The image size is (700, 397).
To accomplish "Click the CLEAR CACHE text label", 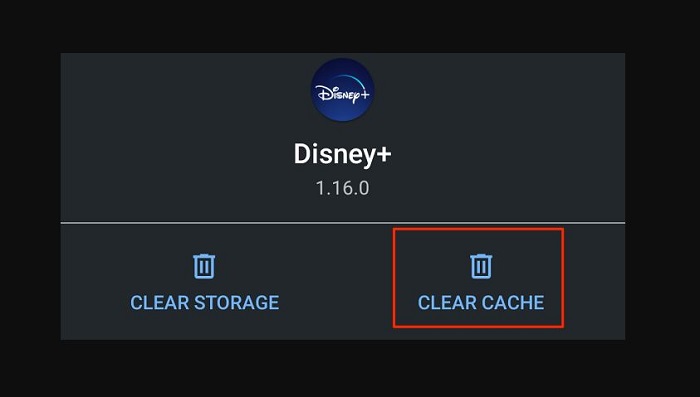I will [481, 303].
